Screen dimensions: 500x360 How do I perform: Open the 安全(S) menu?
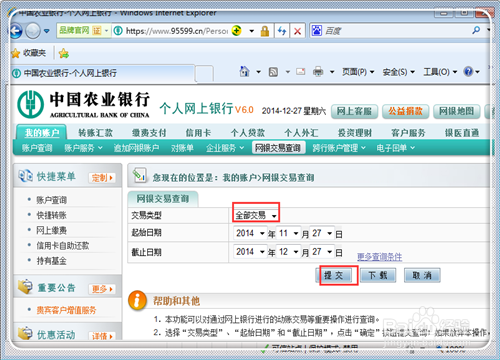[399, 72]
